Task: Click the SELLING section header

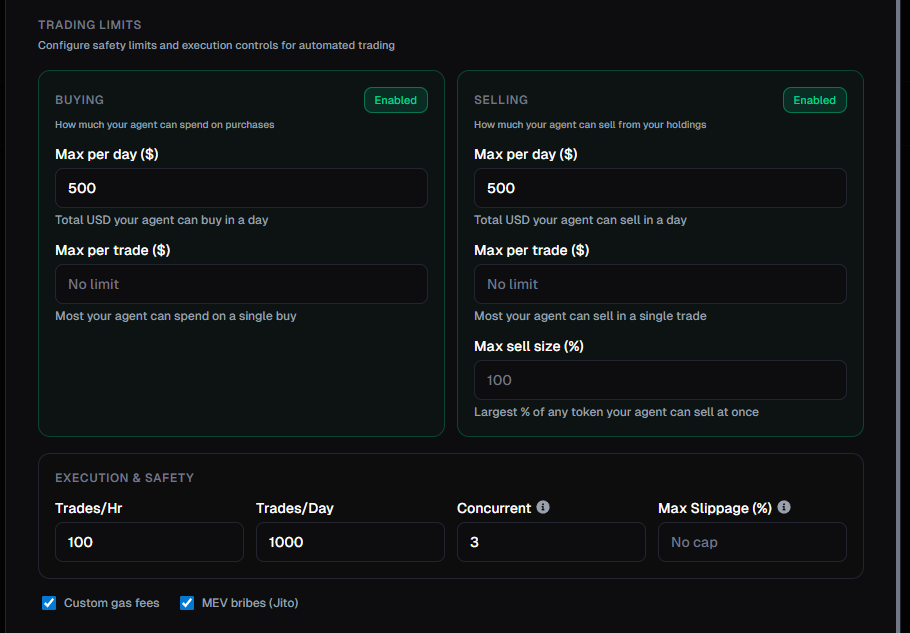Action: pyautogui.click(x=501, y=100)
